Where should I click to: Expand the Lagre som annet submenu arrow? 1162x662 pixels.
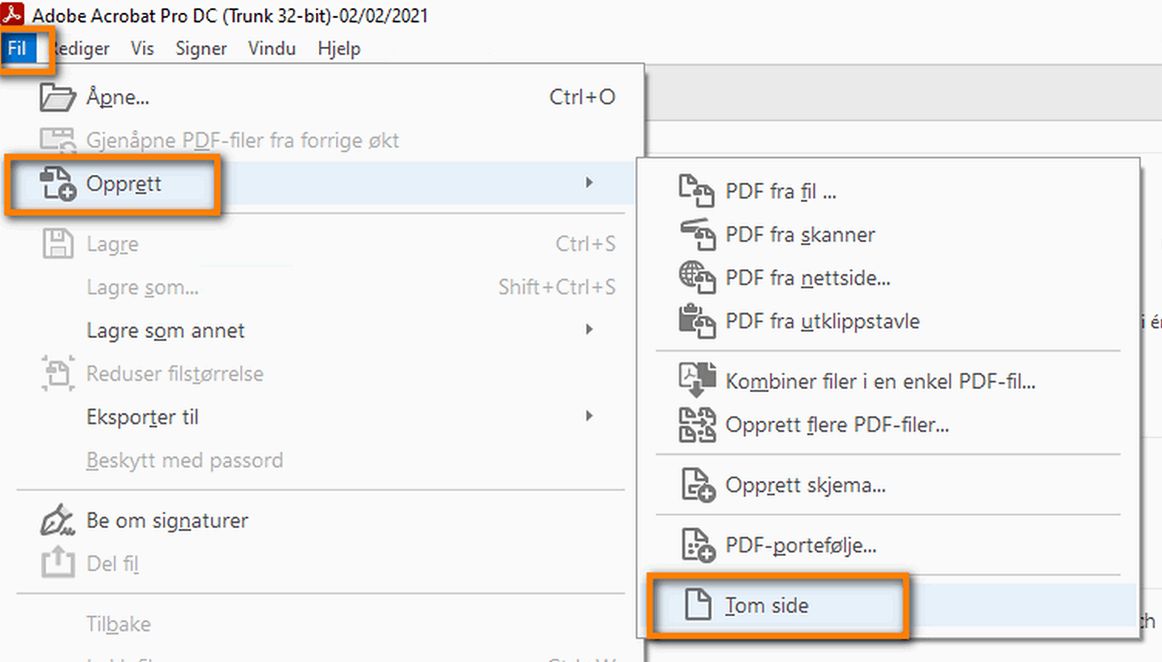coord(589,330)
